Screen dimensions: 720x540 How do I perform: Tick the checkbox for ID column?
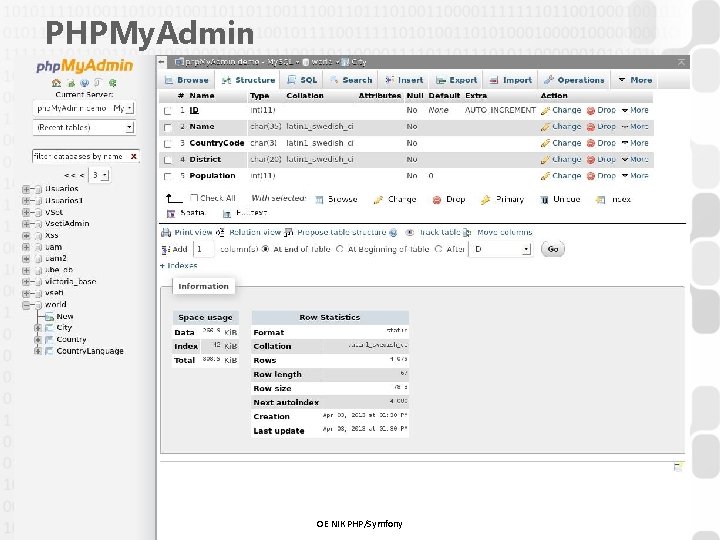(x=168, y=111)
